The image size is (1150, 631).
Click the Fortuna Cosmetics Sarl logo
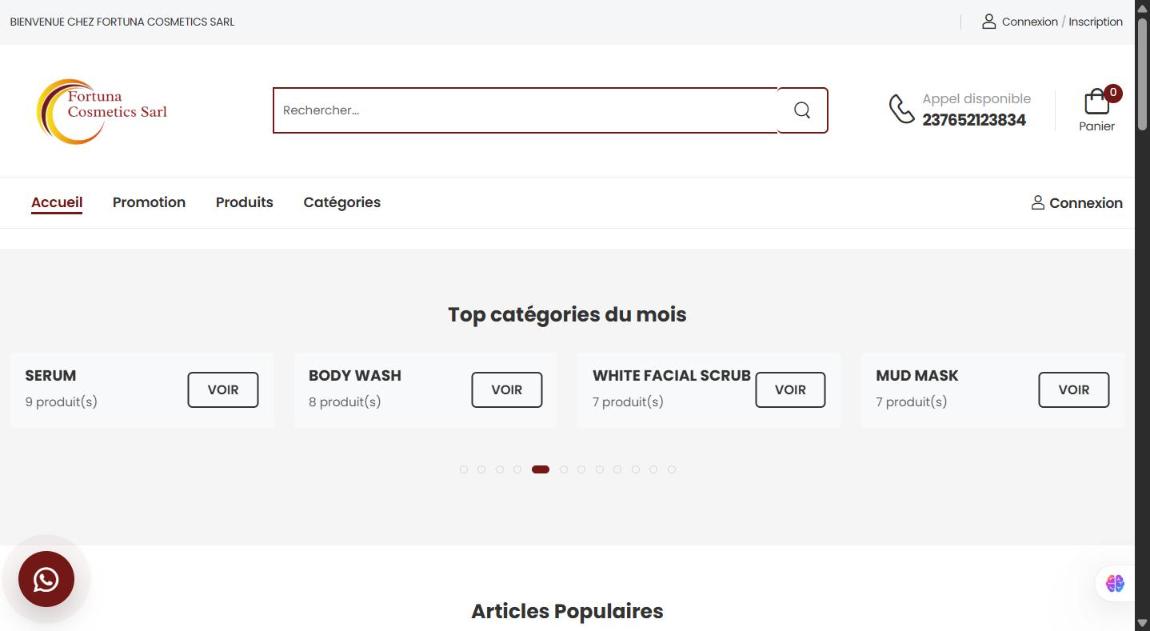pos(102,111)
